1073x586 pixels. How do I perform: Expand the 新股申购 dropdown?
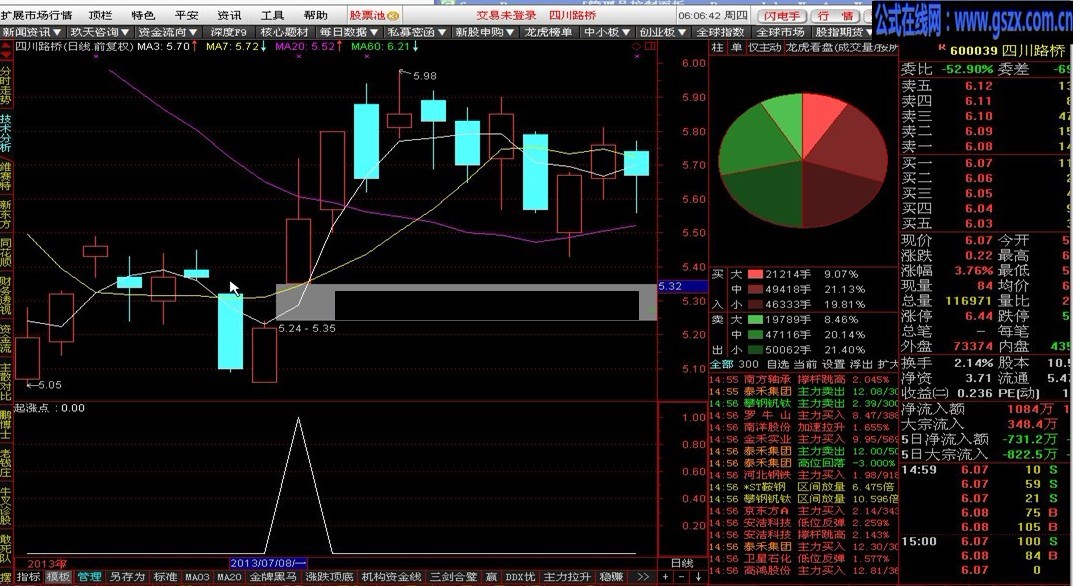tap(484, 31)
